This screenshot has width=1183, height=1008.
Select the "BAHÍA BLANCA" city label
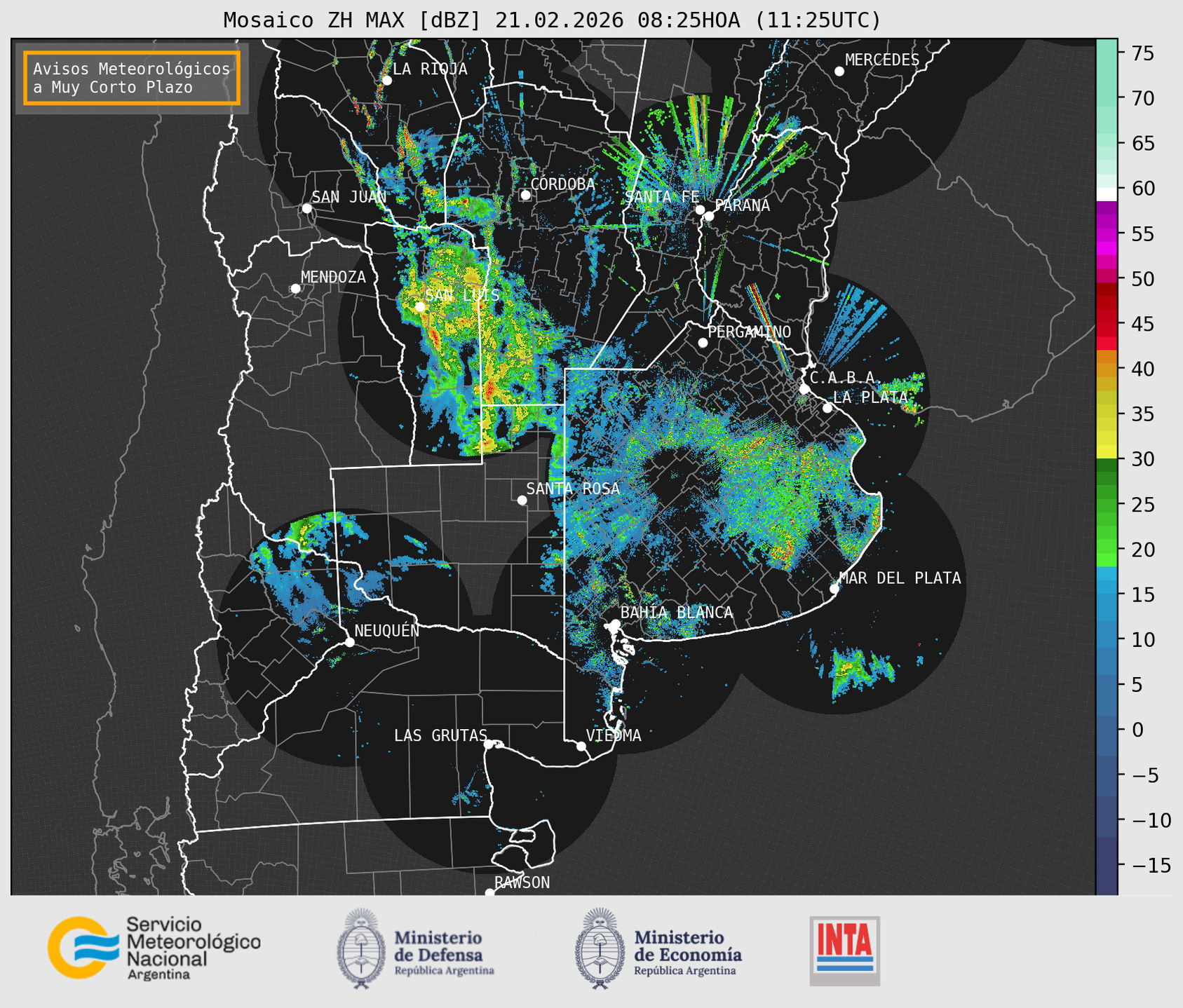click(x=677, y=613)
